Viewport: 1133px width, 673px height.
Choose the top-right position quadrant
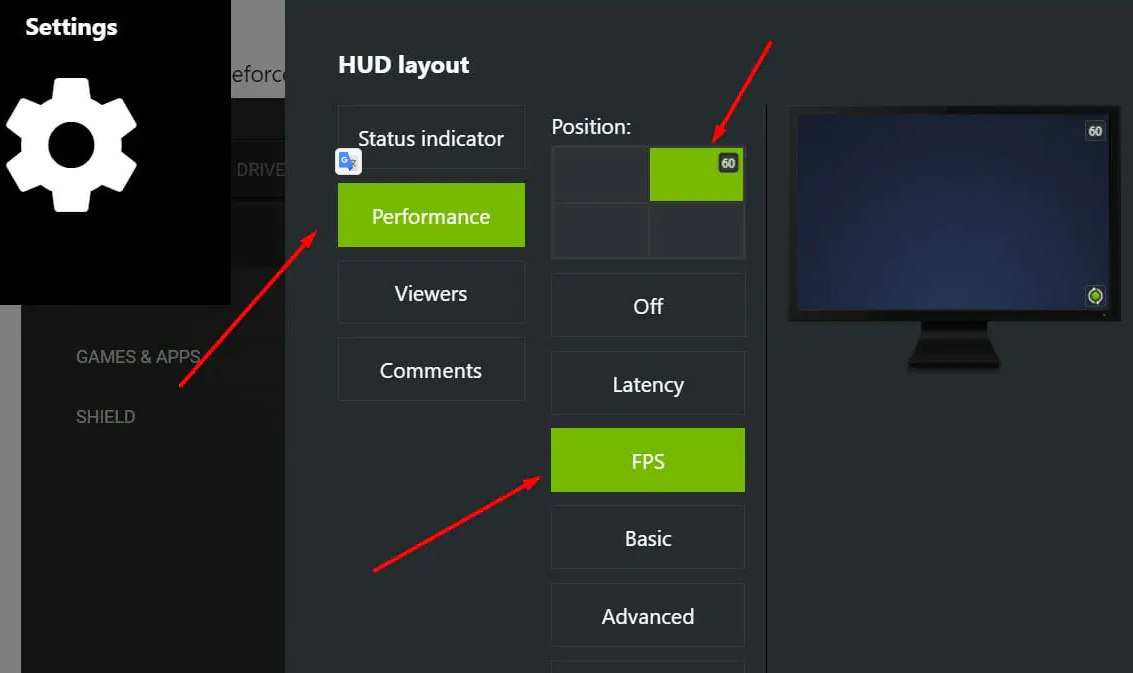696,175
